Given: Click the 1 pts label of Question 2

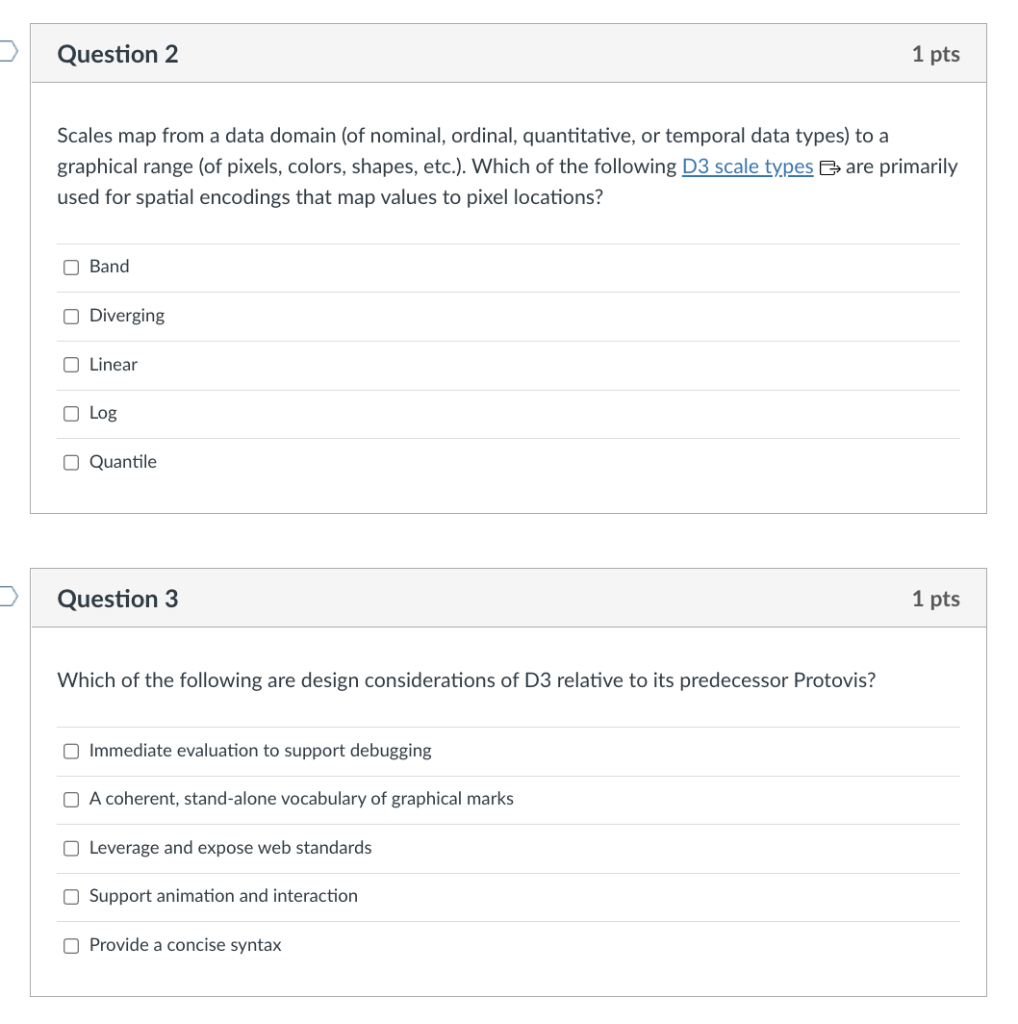Looking at the screenshot, I should [x=935, y=54].
